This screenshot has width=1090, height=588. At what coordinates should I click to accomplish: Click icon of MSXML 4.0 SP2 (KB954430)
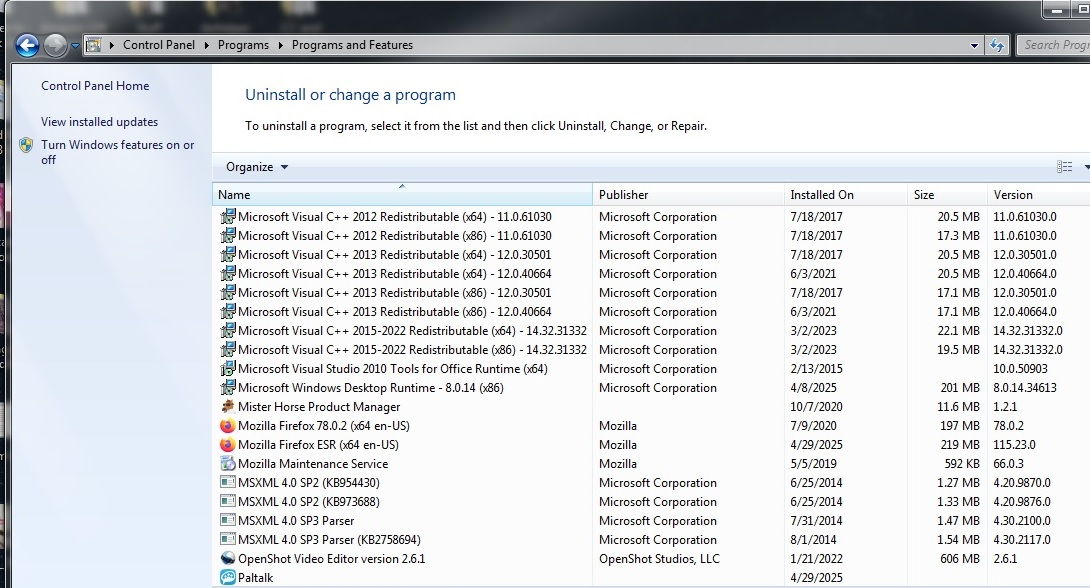(x=227, y=482)
